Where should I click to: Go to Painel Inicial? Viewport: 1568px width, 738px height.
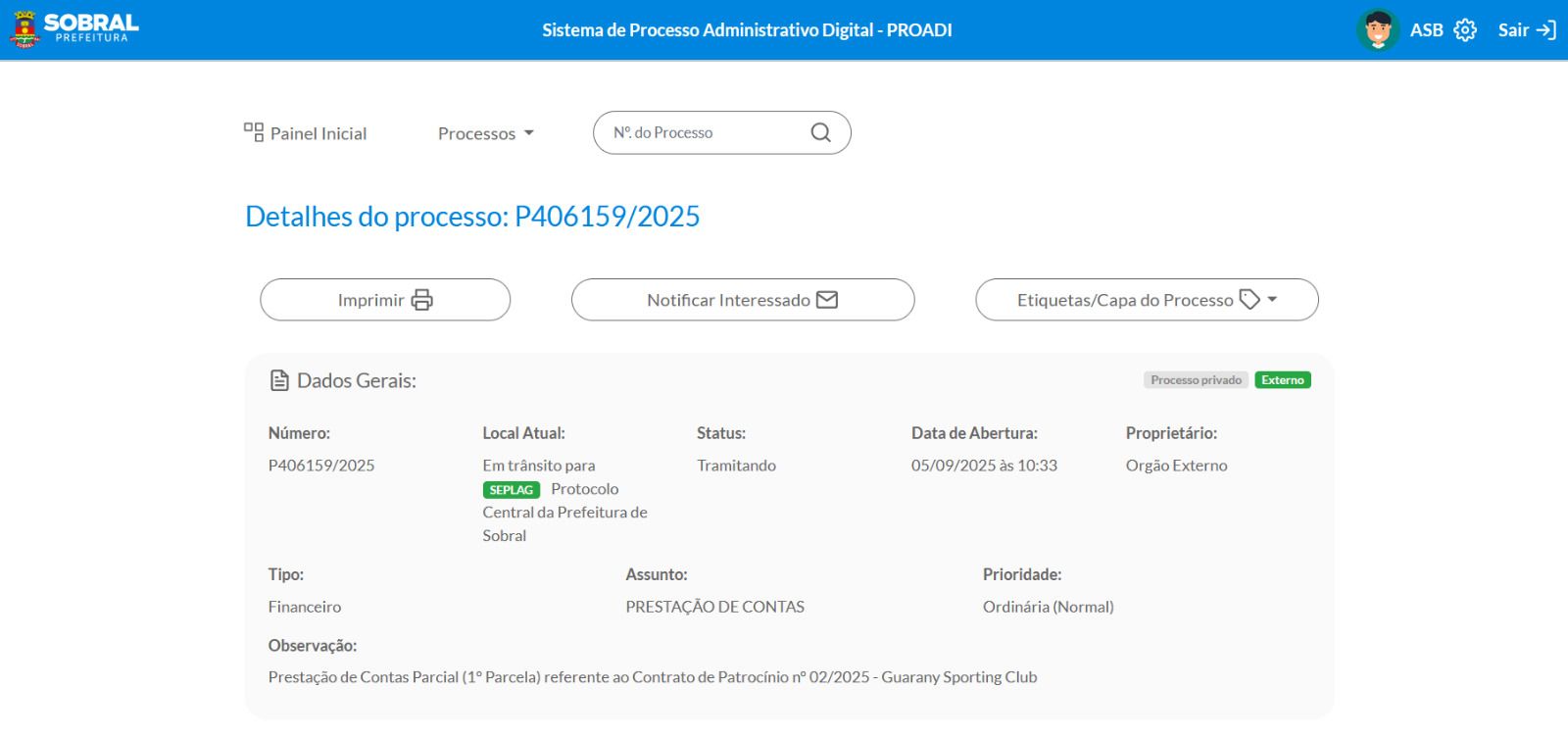point(318,133)
